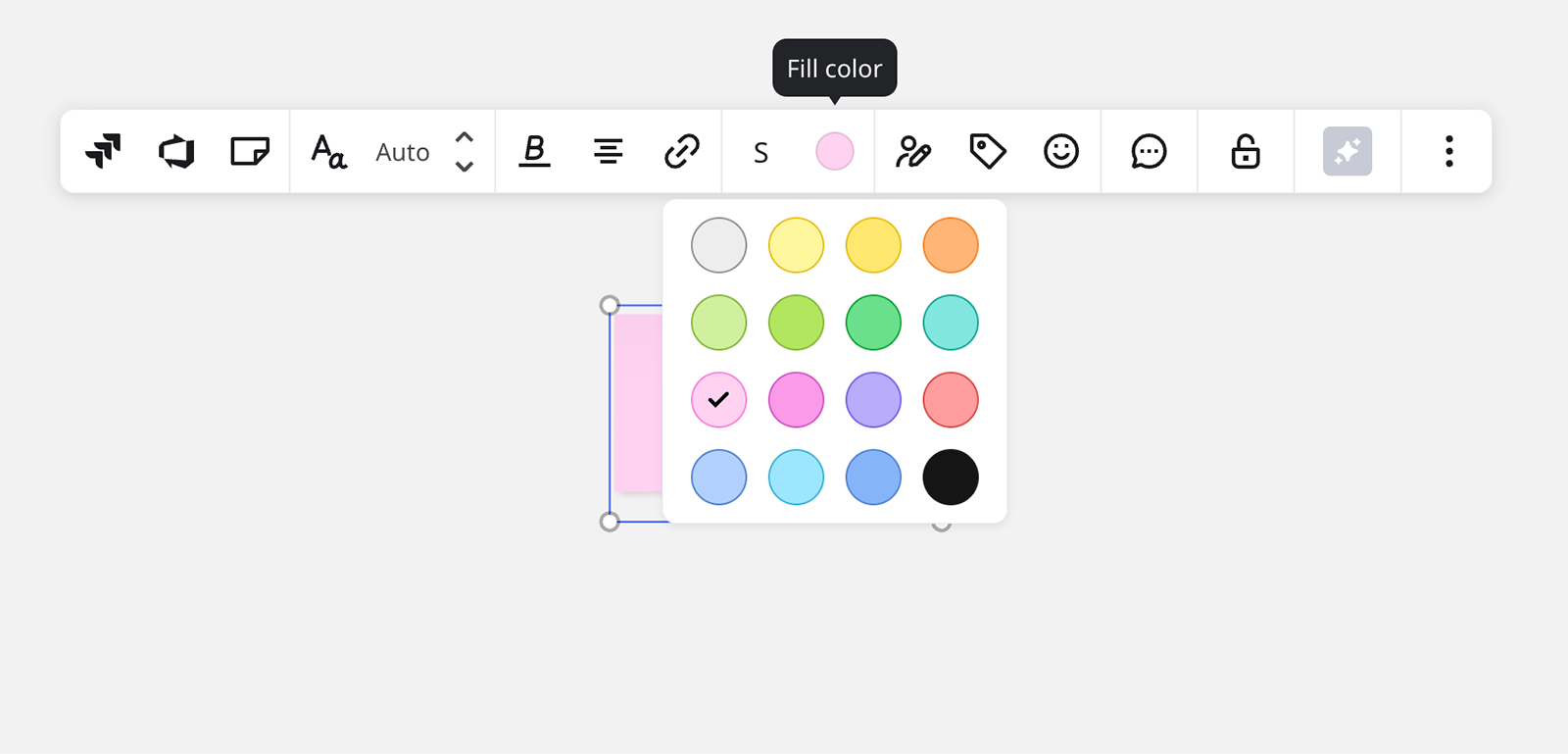Screen dimensions: 1568x754
Task: Open the comment bubble icon
Action: [x=1149, y=151]
